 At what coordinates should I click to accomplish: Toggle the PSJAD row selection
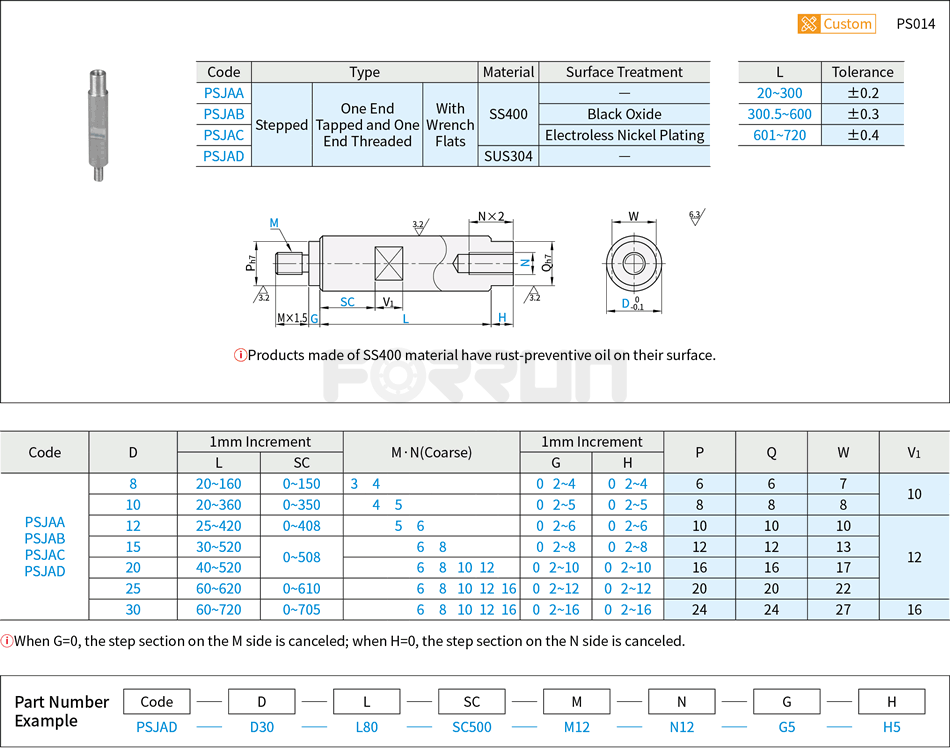[223, 157]
